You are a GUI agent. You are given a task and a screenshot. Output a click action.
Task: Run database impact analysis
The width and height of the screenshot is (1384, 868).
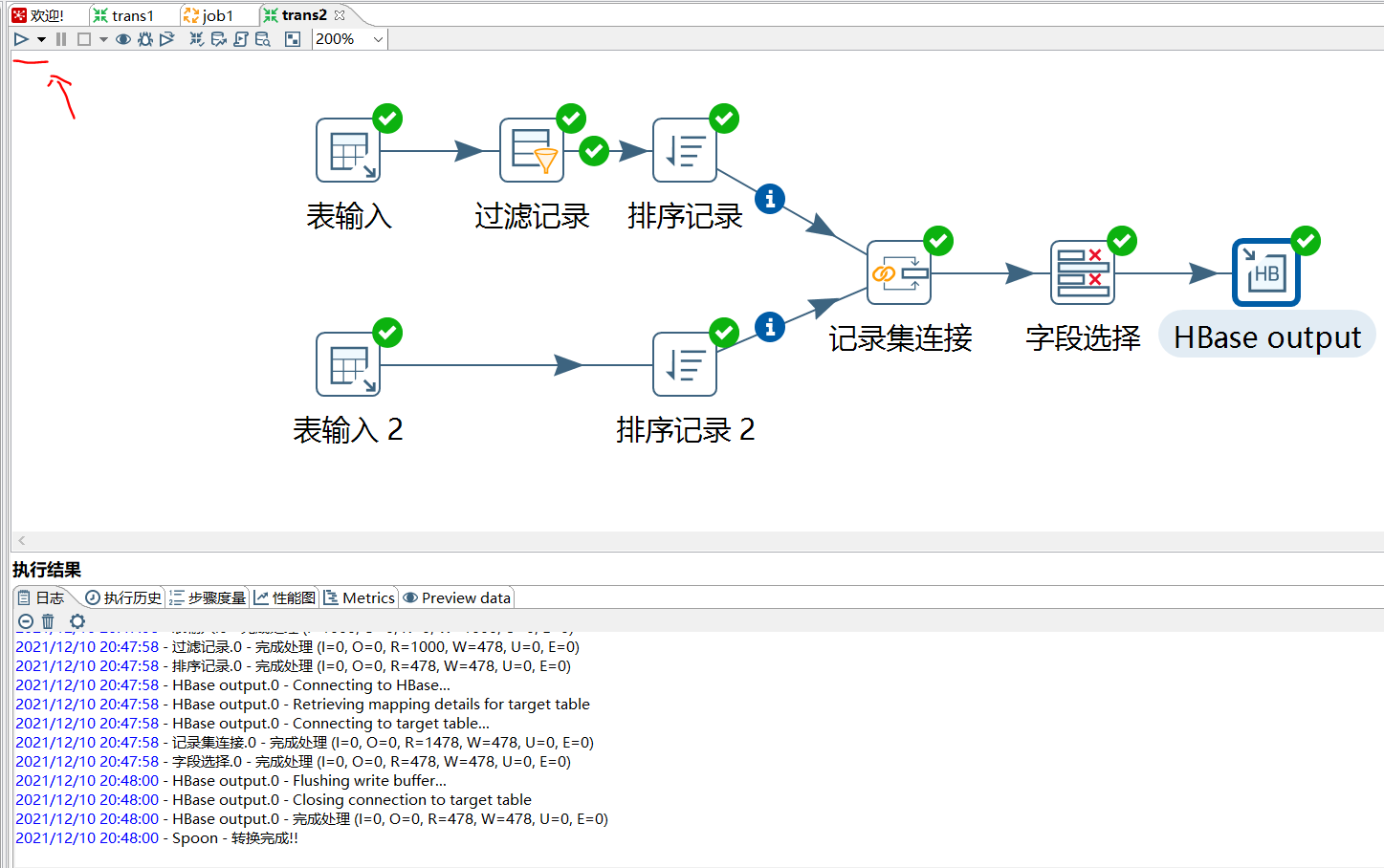pos(219,39)
